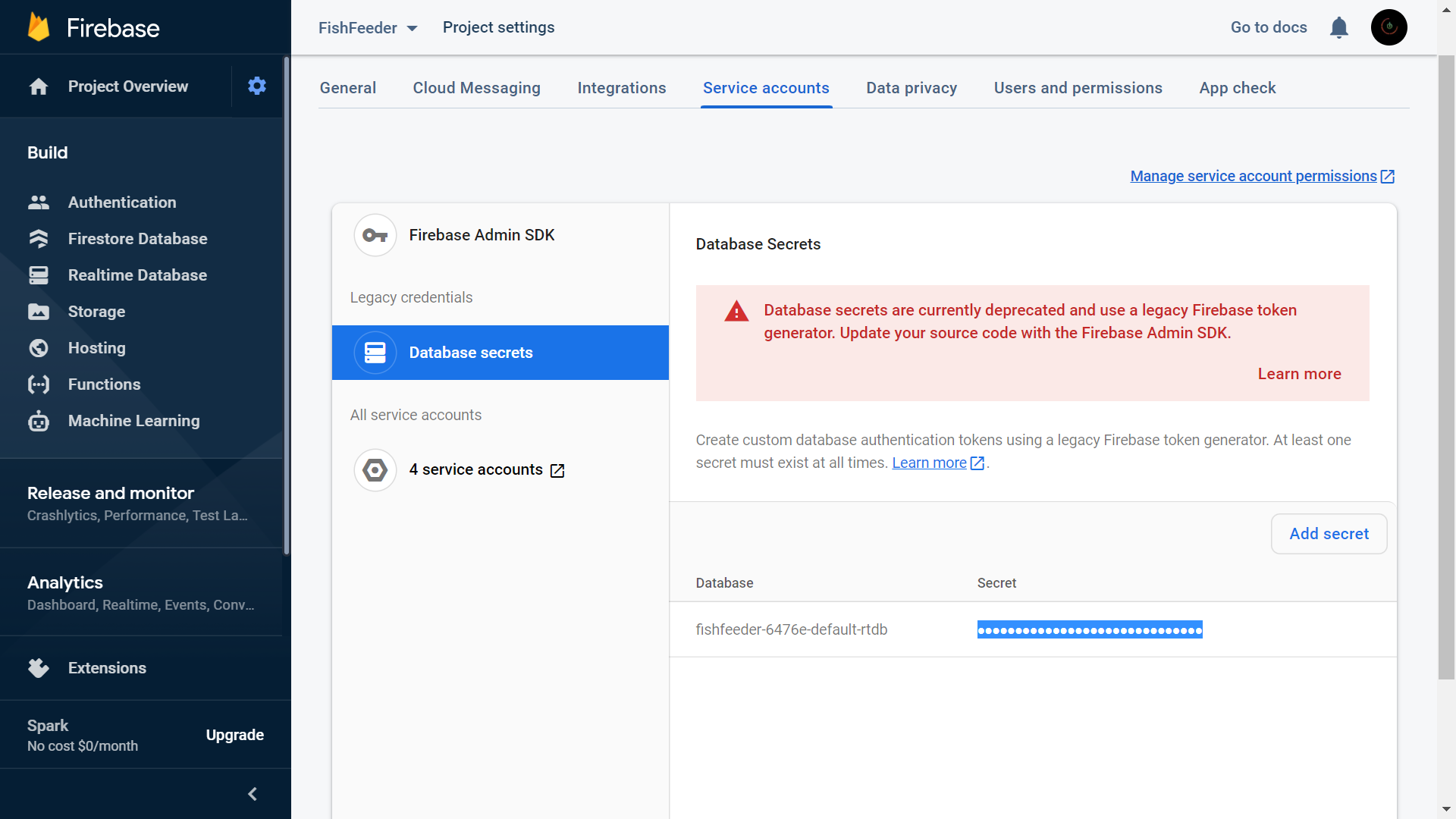Open Realtime Database section
The image size is (1456, 819).
tap(137, 275)
